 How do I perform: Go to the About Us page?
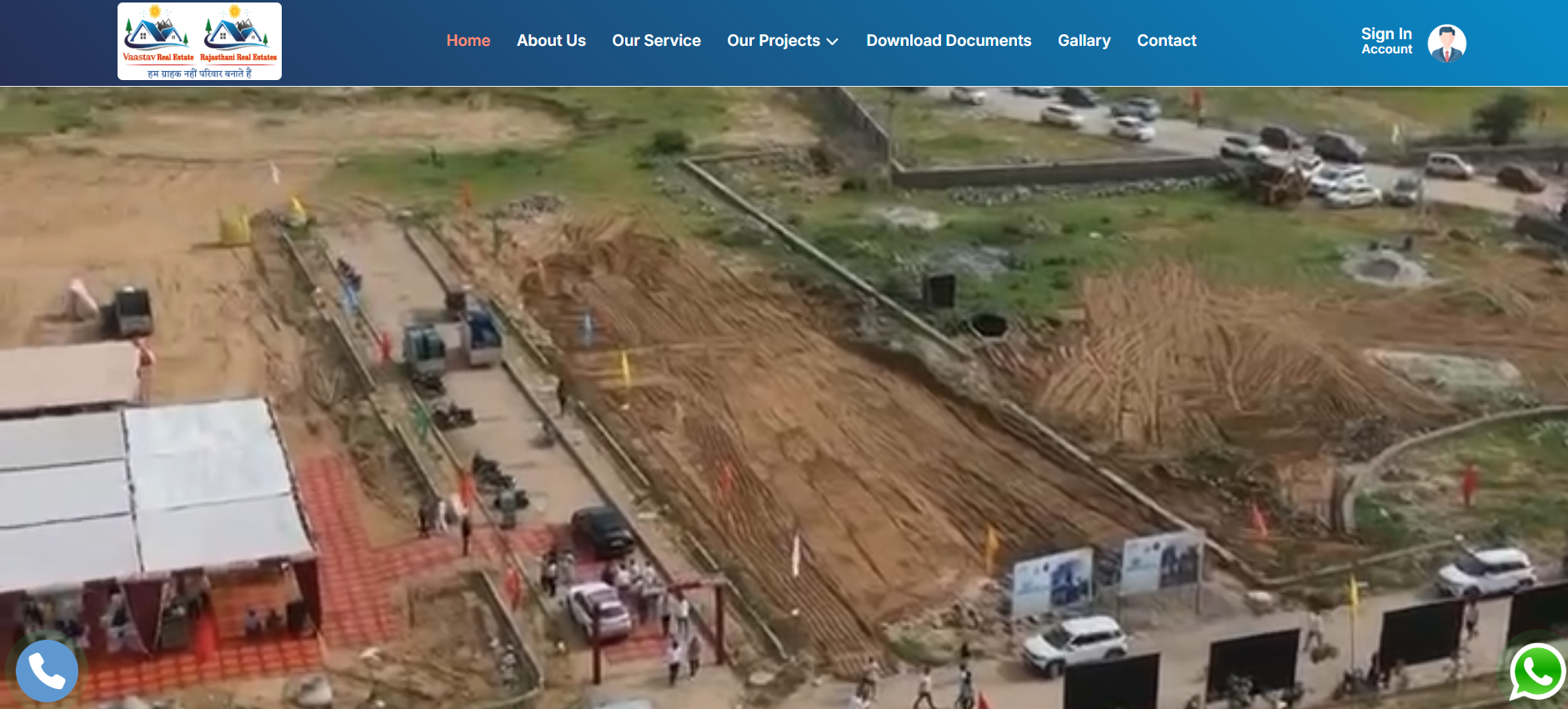click(x=551, y=41)
